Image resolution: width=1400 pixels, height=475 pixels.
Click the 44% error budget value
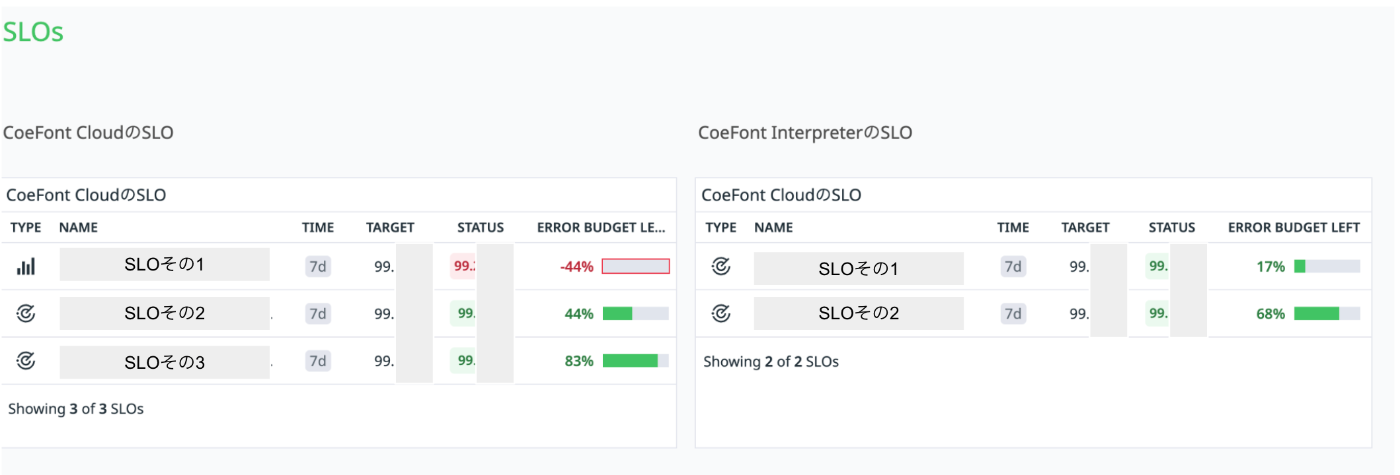(579, 314)
